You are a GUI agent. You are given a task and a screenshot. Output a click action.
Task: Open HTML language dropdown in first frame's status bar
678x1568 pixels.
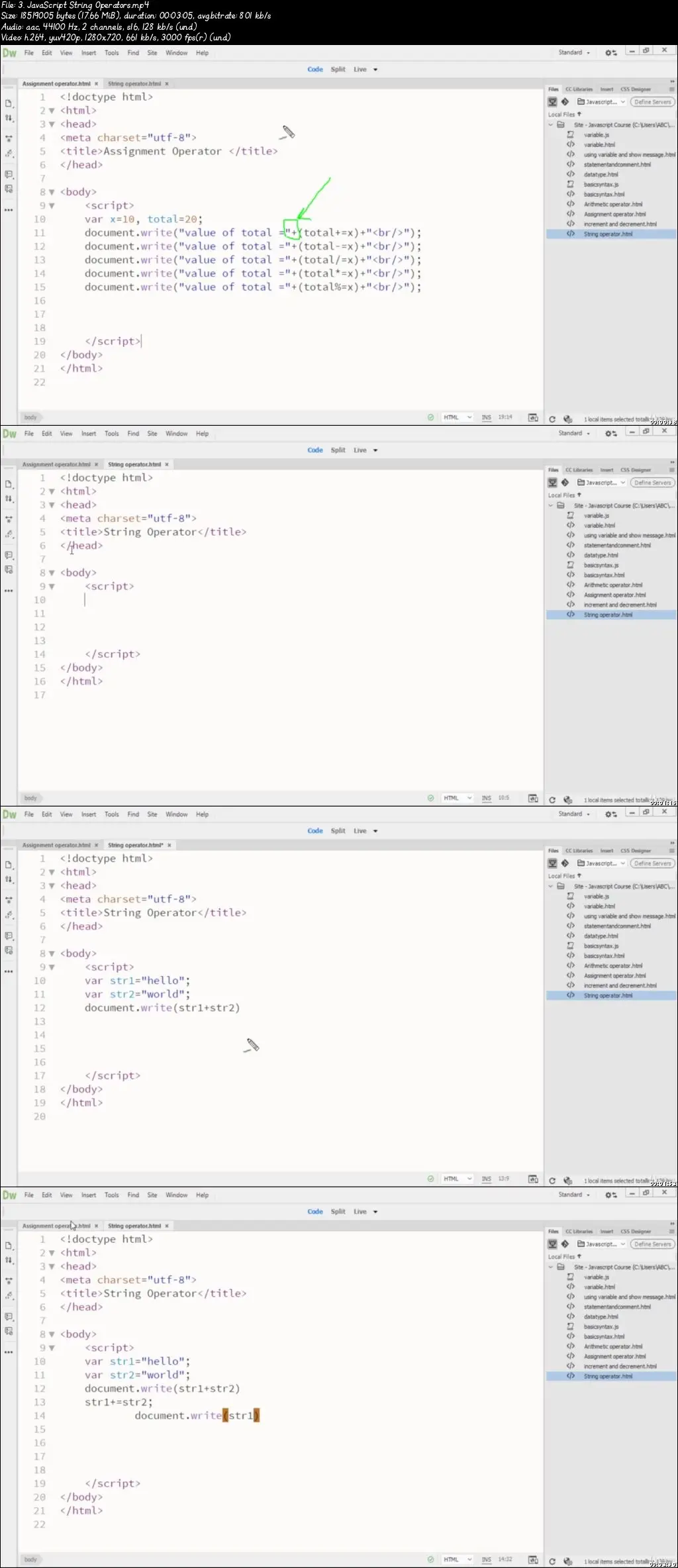(458, 418)
